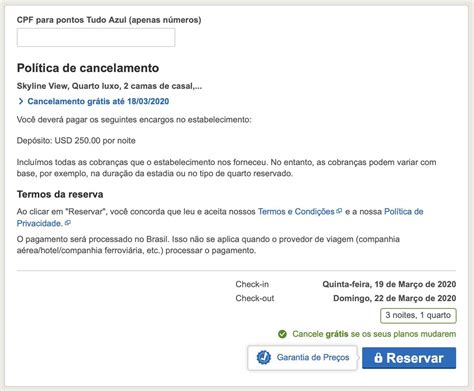Click Skyline View room name text
The width and height of the screenshot is (474, 391).
[x=109, y=86]
